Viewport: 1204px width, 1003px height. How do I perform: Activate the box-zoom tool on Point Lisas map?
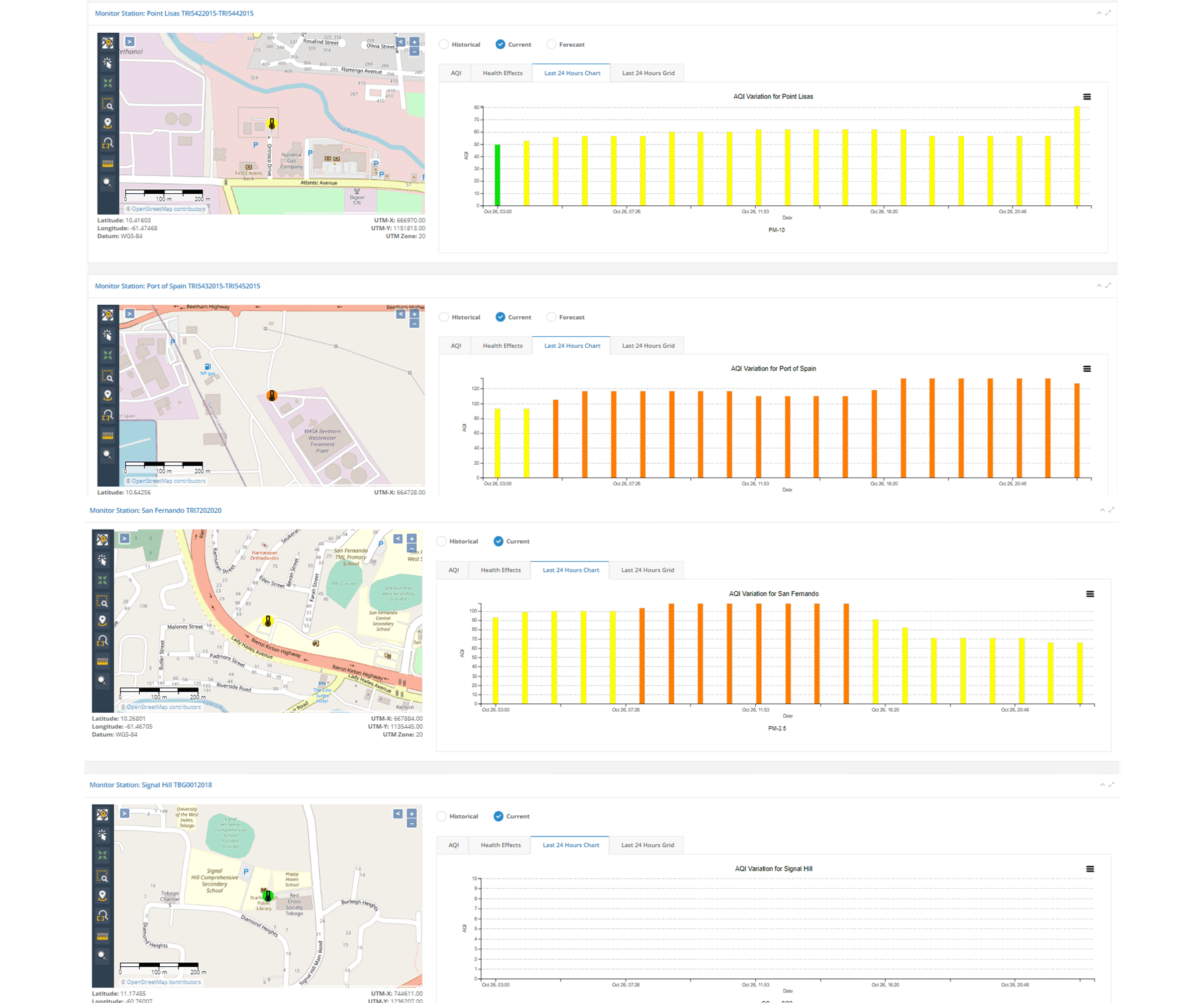tap(107, 104)
